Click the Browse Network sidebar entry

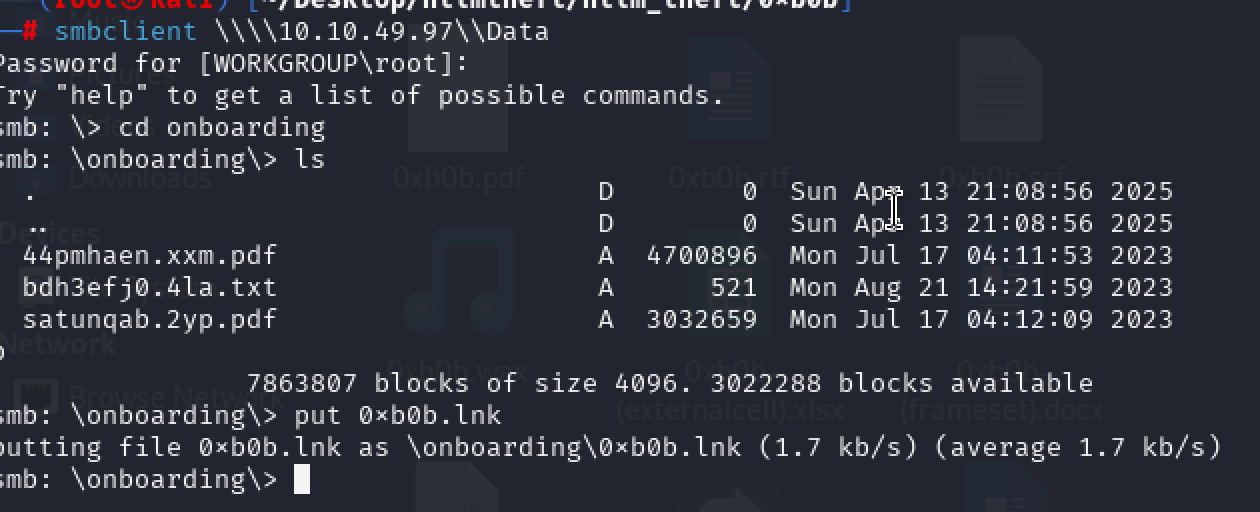coord(150,397)
